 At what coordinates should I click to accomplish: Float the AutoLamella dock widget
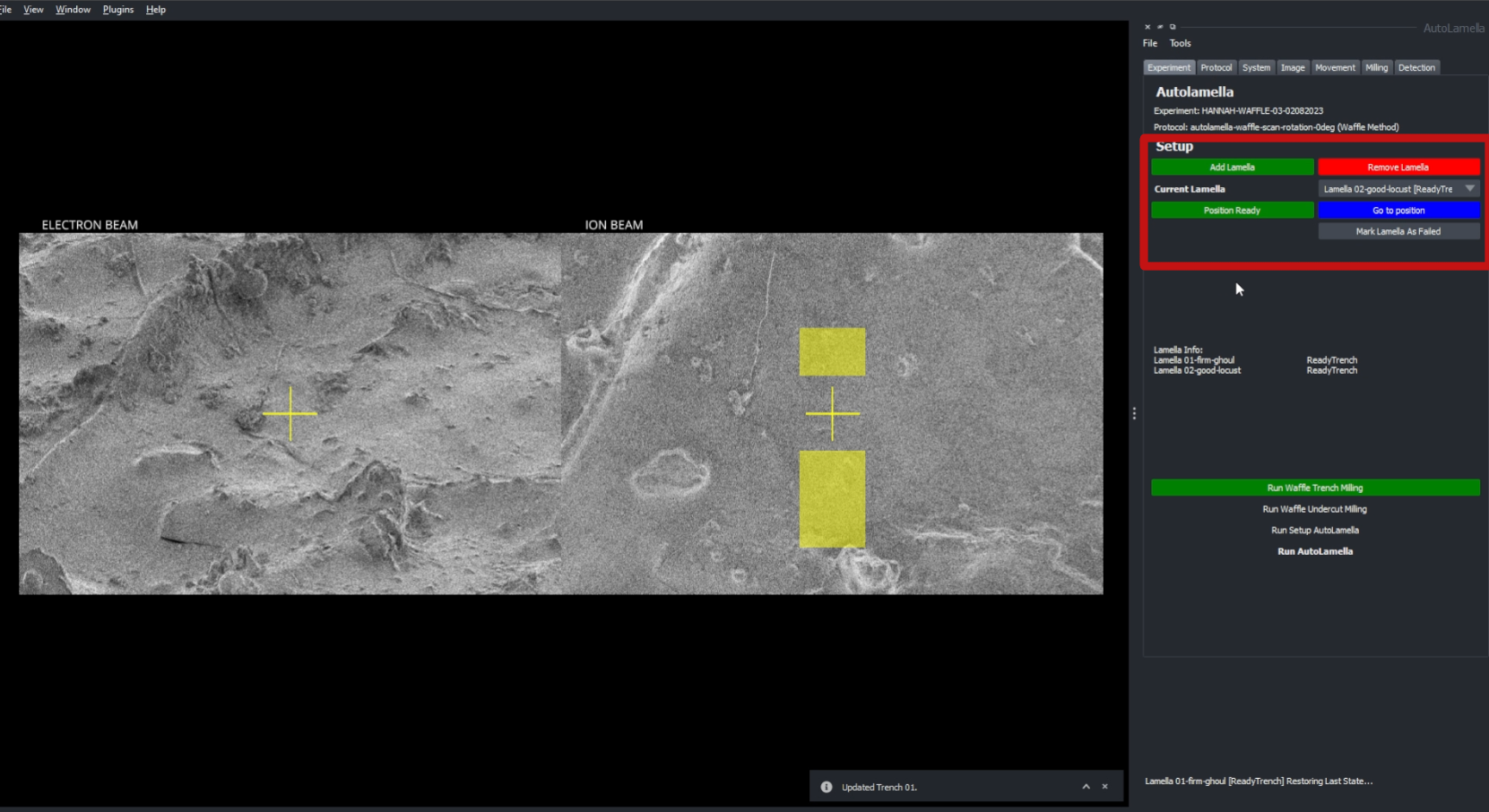click(x=1173, y=27)
